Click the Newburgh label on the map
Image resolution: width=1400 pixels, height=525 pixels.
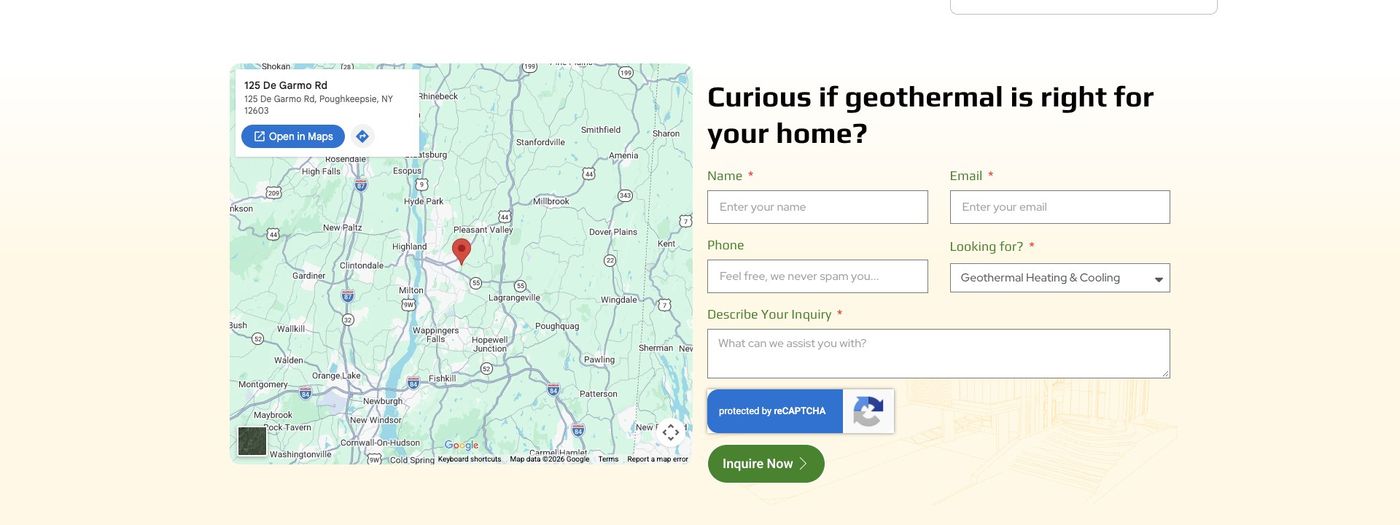(x=382, y=401)
